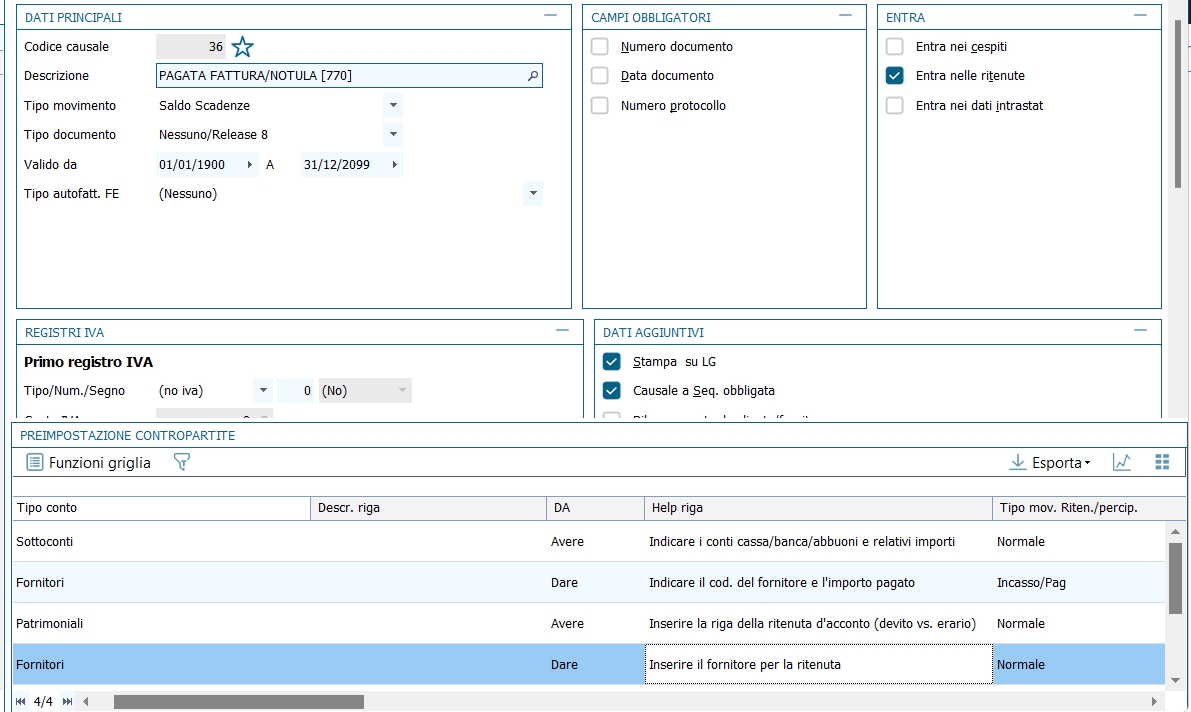Uncheck Entra nelle ritenute
The height and width of the screenshot is (712, 1191).
coord(895,76)
